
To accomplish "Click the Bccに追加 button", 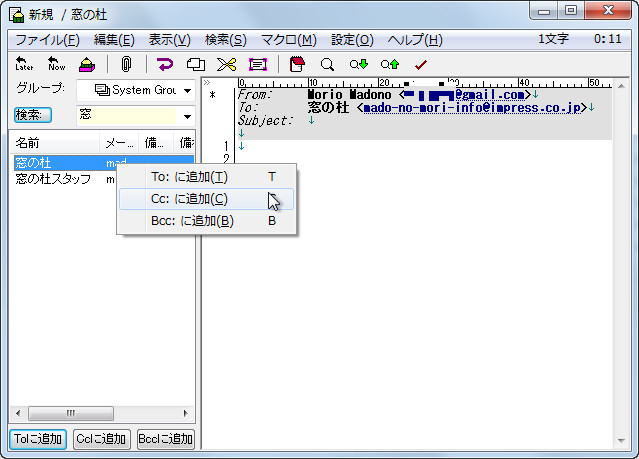I will coord(165,439).
